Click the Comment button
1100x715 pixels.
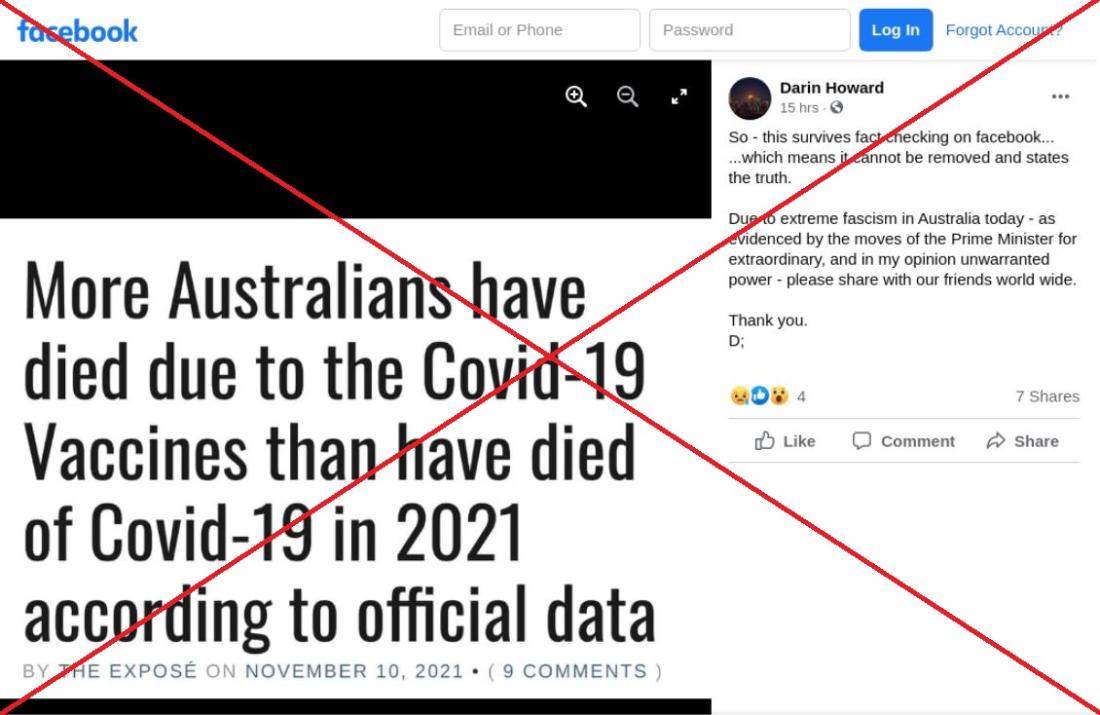coord(903,441)
